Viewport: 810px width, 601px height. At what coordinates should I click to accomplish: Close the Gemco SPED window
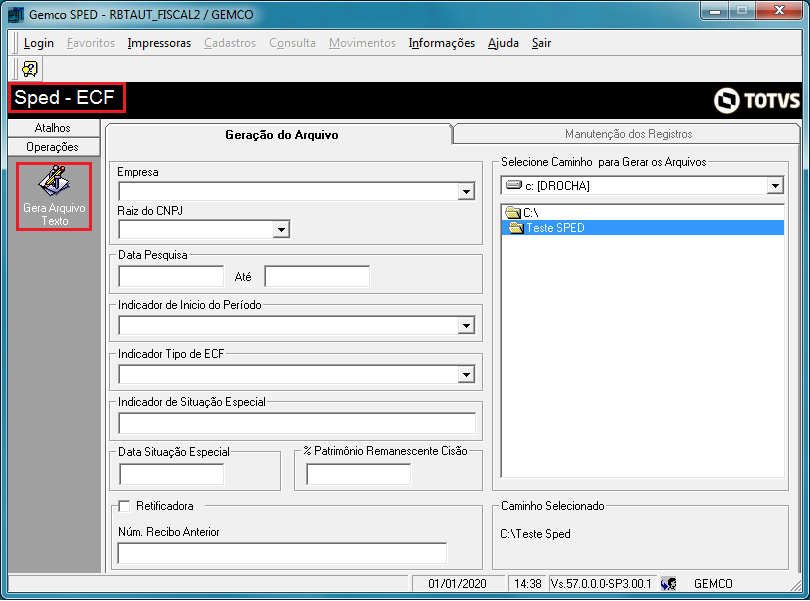coord(780,10)
